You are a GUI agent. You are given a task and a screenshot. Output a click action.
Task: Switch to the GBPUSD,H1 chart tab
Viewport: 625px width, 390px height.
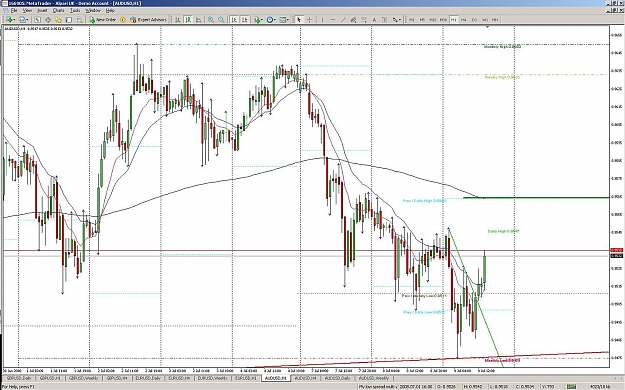pos(50,378)
